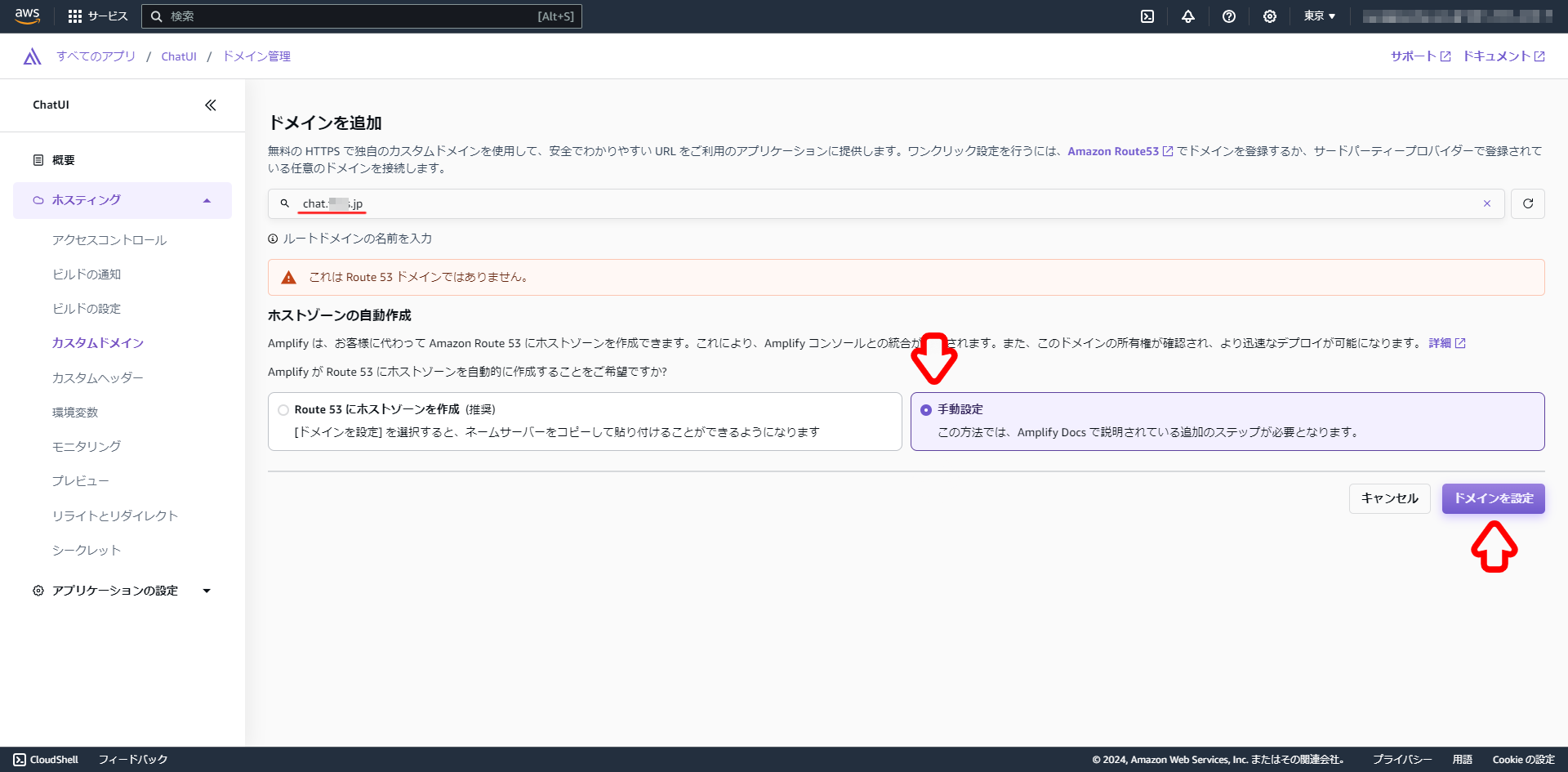
Task: Open the ドキュメント link
Action: tap(1503, 56)
